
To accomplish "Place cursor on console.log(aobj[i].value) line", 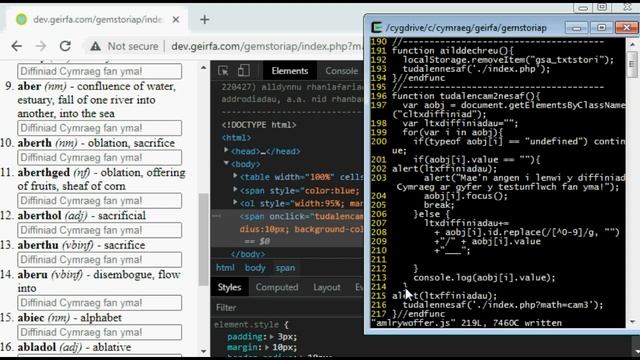I will (484, 278).
